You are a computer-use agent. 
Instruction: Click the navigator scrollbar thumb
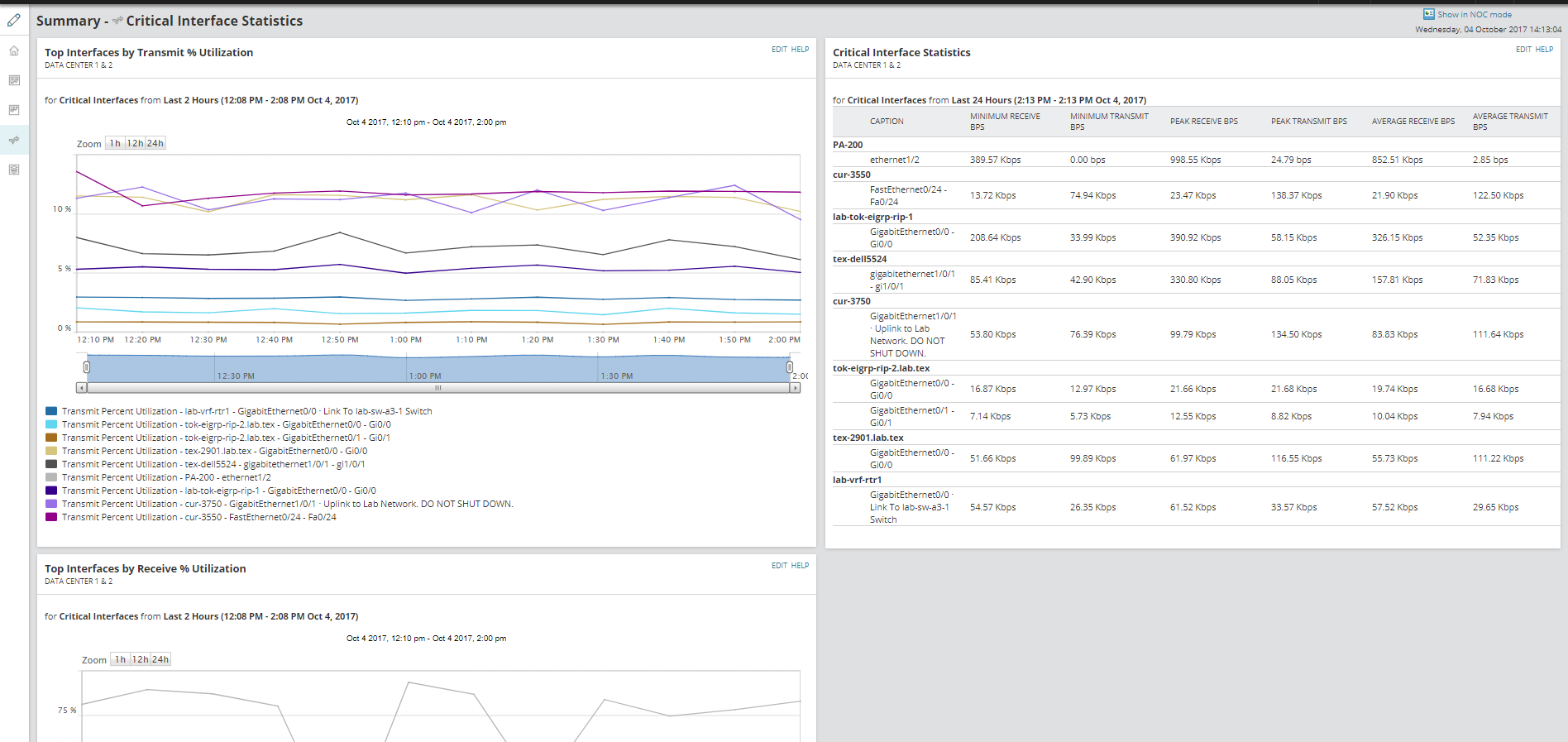pos(438,387)
